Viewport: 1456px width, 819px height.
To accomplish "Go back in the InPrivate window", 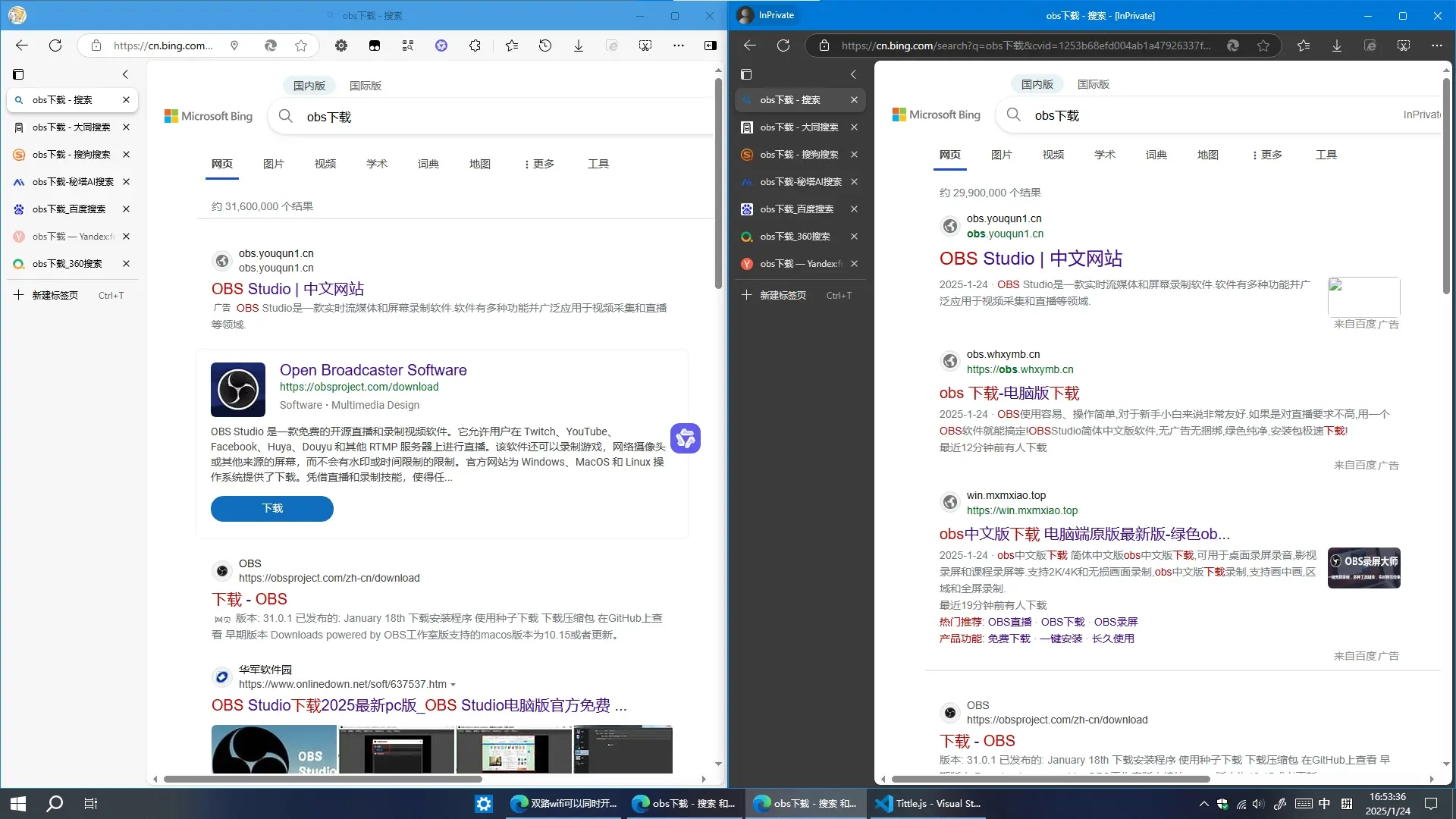I will point(750,45).
